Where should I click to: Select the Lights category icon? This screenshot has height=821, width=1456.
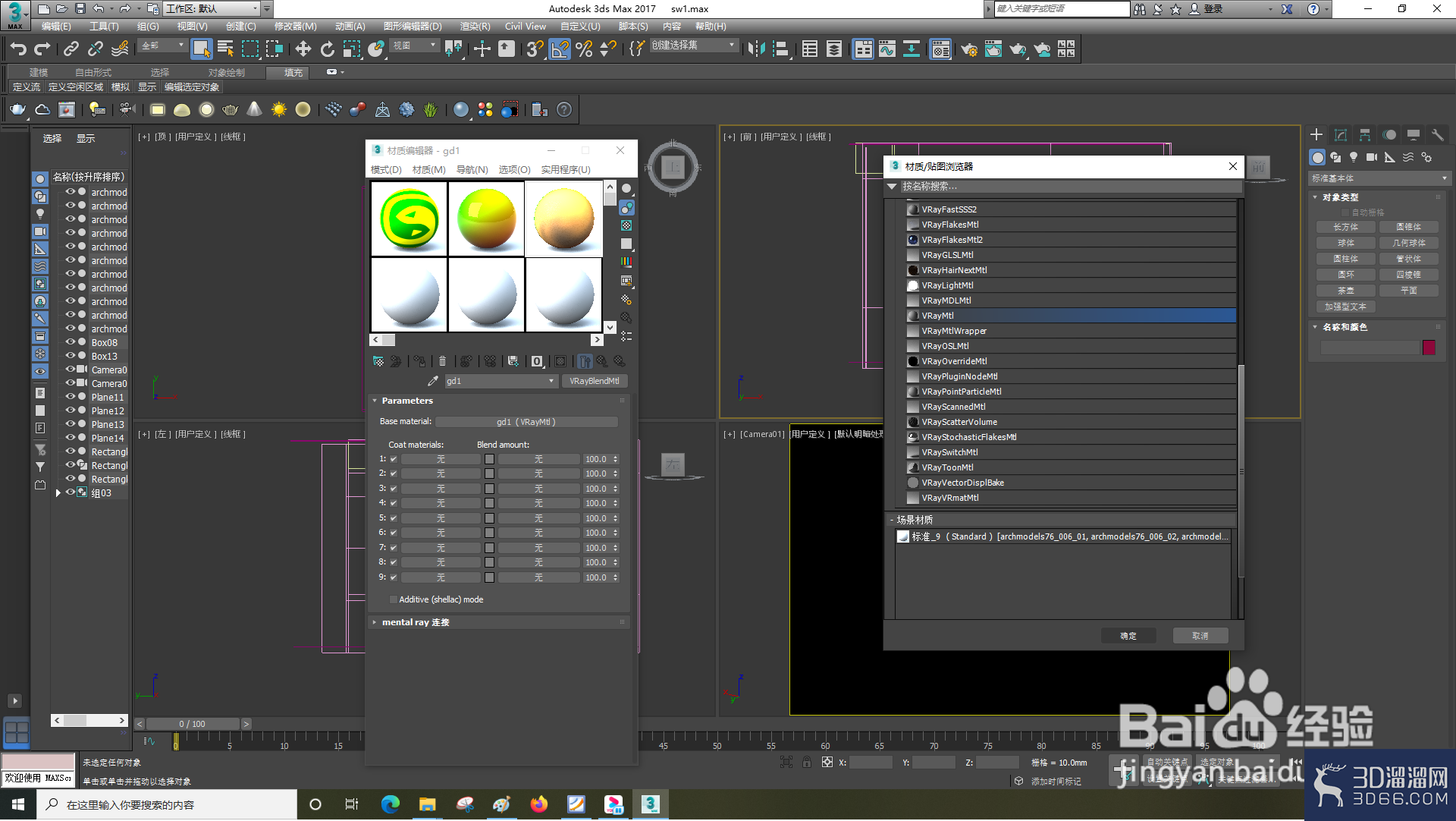point(1354,157)
